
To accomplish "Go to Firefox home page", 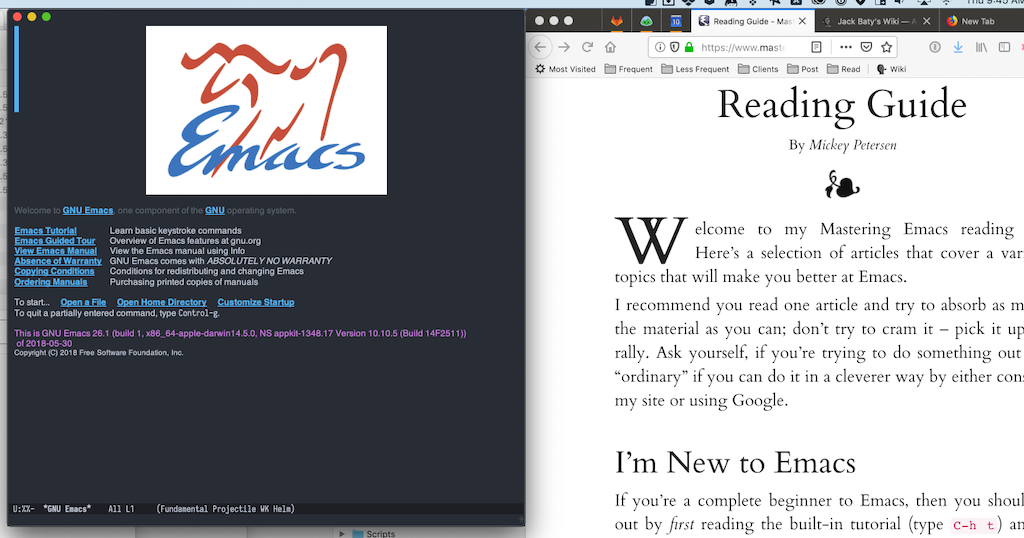I will point(610,47).
